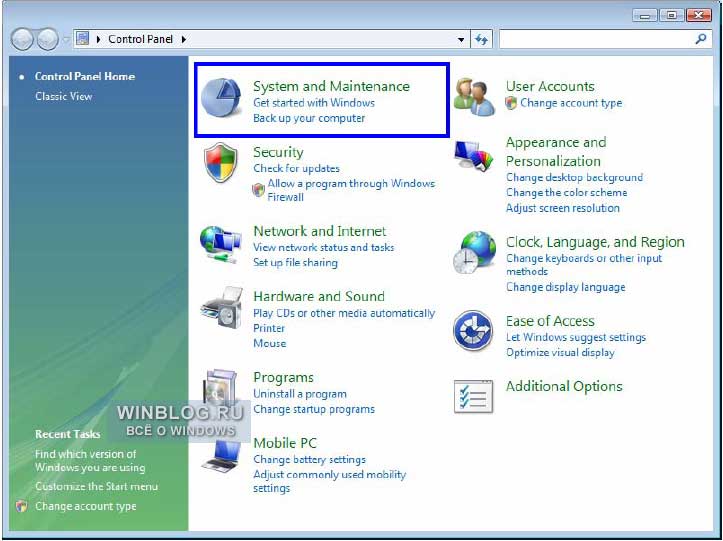Click Let Windows suggest settings link
The width and height of the screenshot is (723, 541).
coord(575,338)
